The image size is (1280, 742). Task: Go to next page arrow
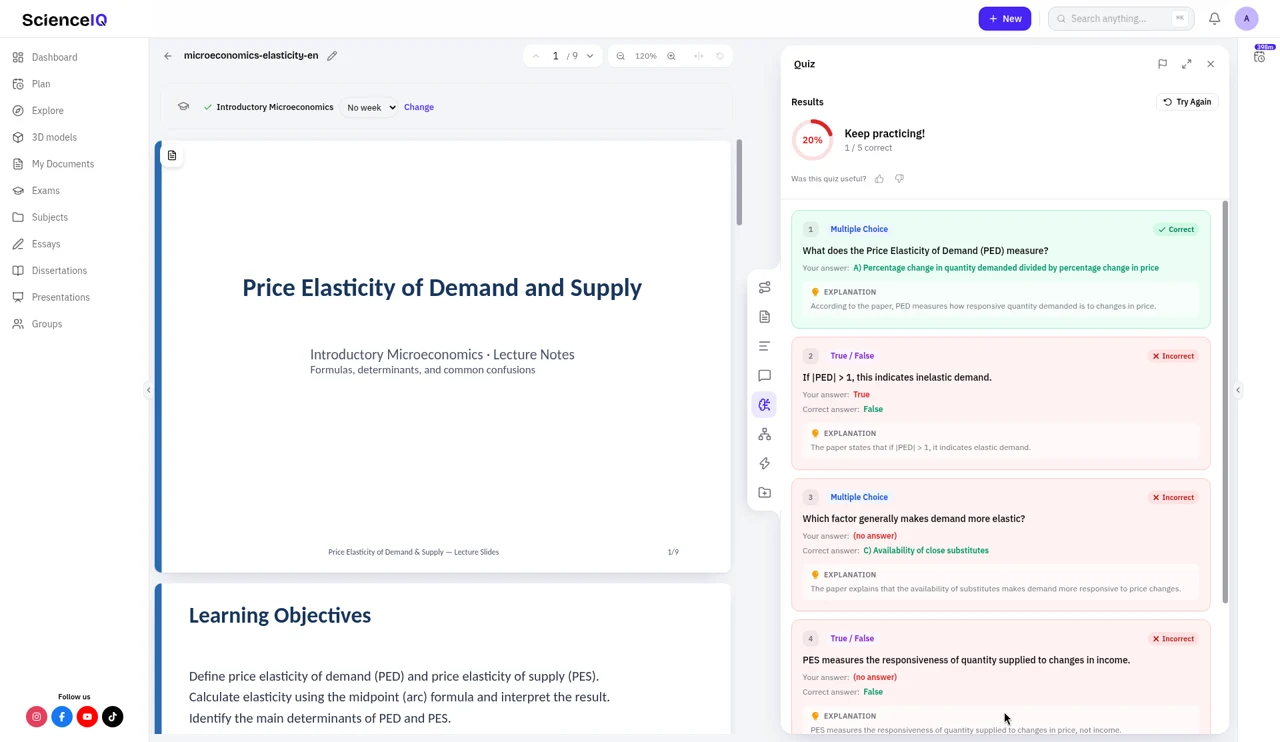point(590,56)
